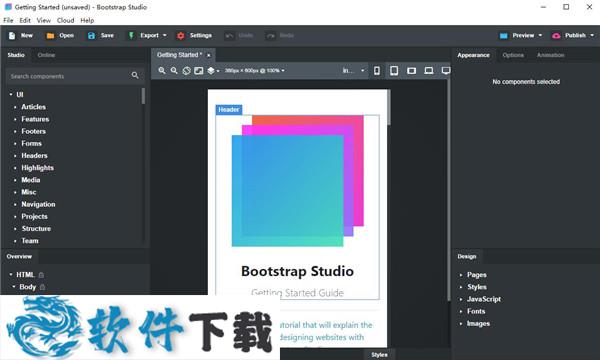600x360 pixels.
Task: Switch to the Online components tab
Action: click(x=46, y=55)
